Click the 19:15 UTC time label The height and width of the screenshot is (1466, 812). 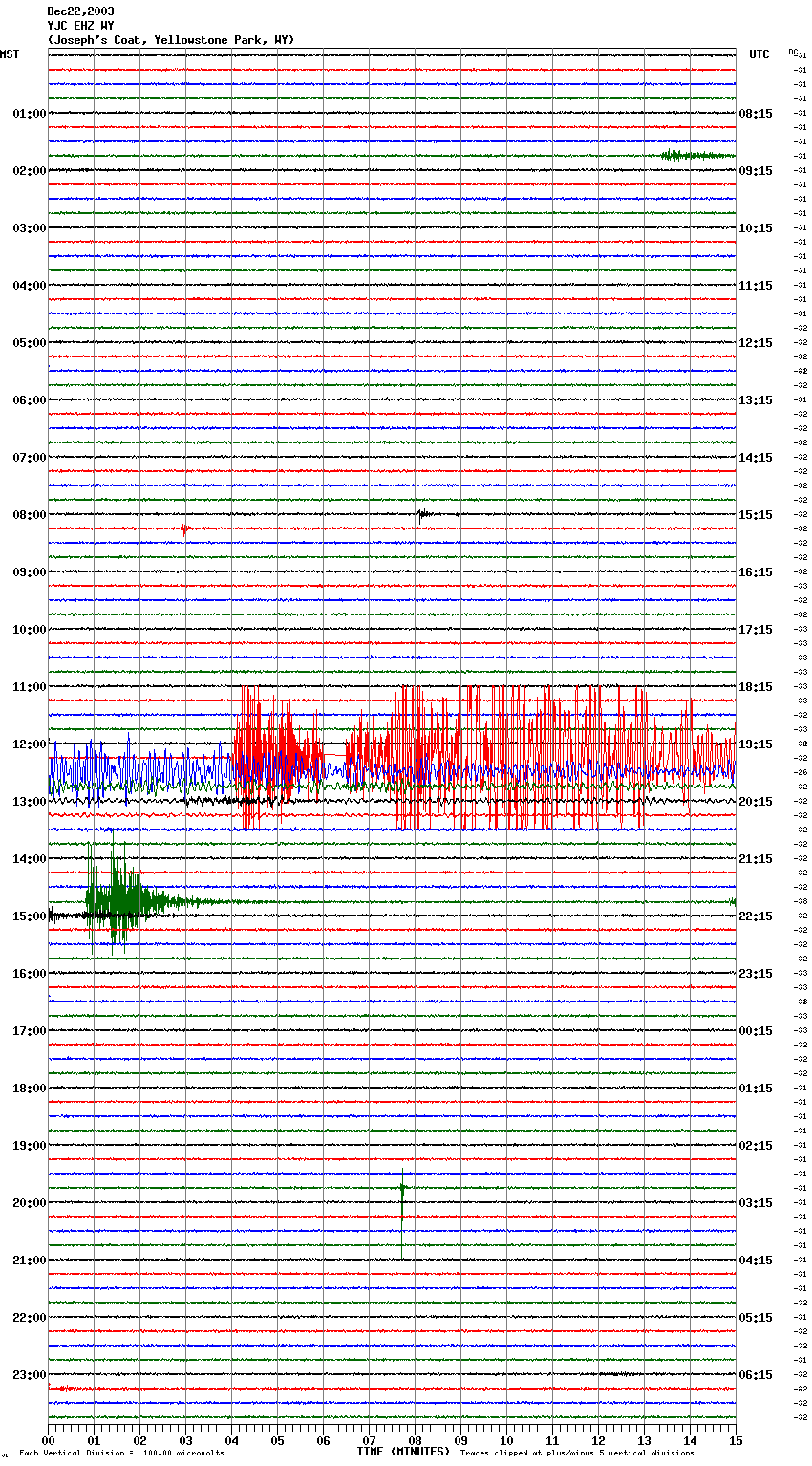[756, 744]
